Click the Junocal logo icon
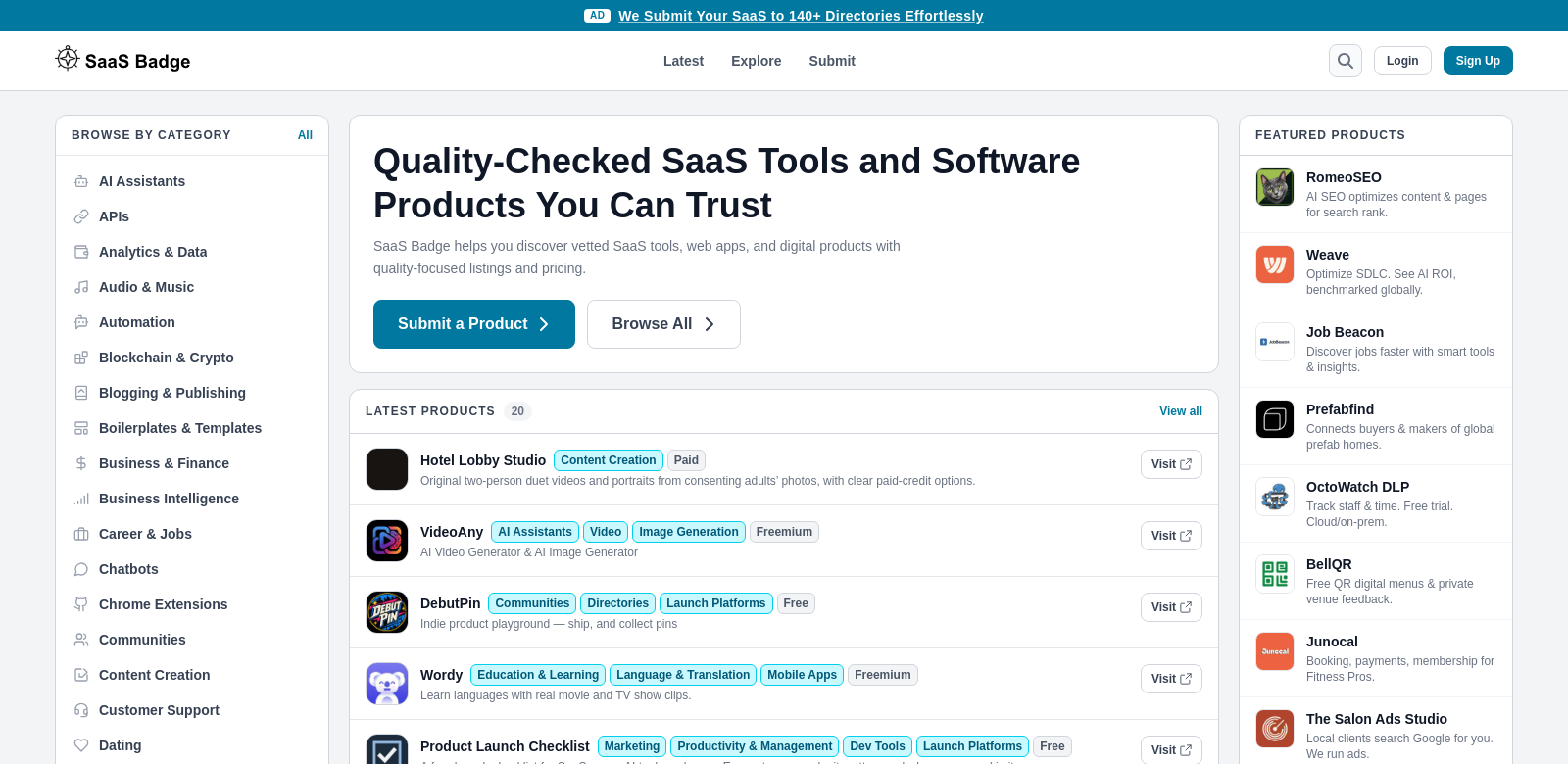The image size is (1568, 764). 1275,651
